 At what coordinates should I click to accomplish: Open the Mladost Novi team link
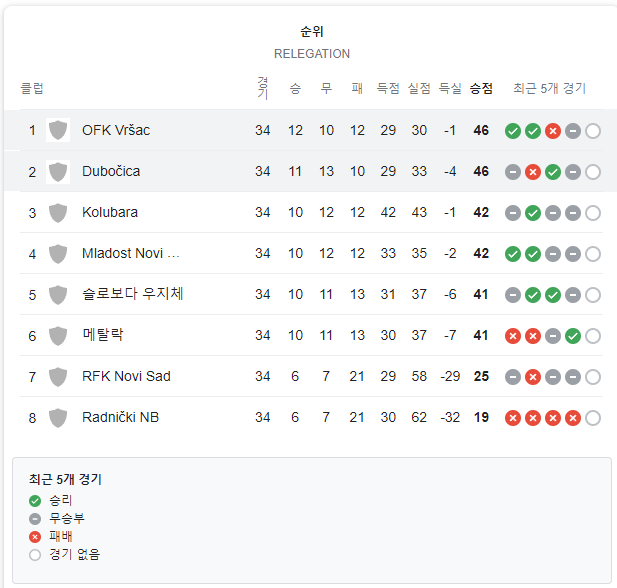pos(131,253)
